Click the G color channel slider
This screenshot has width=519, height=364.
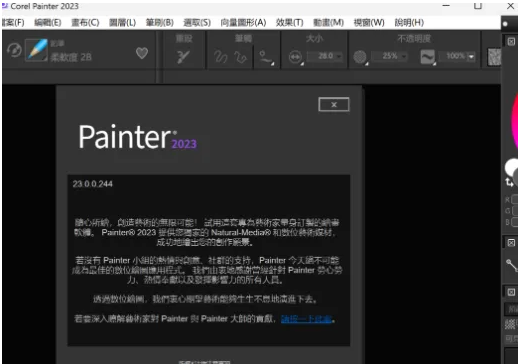coord(515,211)
